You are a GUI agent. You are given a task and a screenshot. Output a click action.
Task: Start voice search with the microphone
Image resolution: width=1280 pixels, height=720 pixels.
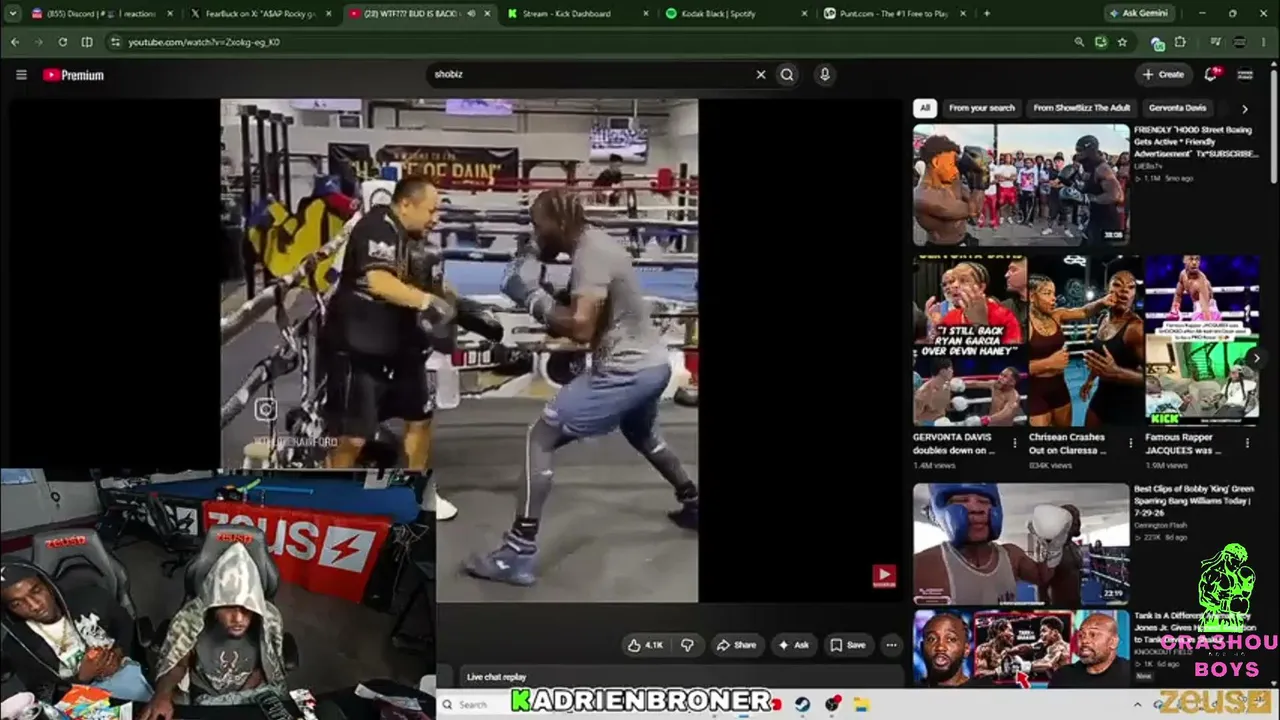(824, 74)
